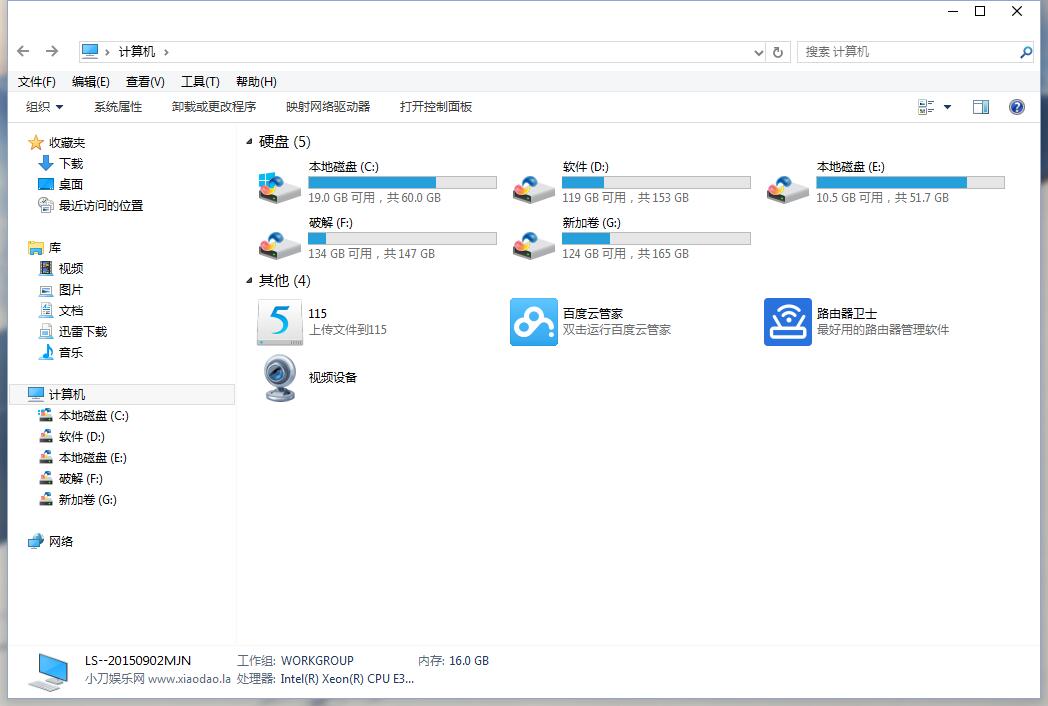The width and height of the screenshot is (1048, 706).
Task: Click the magnifier search icon
Action: (1026, 52)
